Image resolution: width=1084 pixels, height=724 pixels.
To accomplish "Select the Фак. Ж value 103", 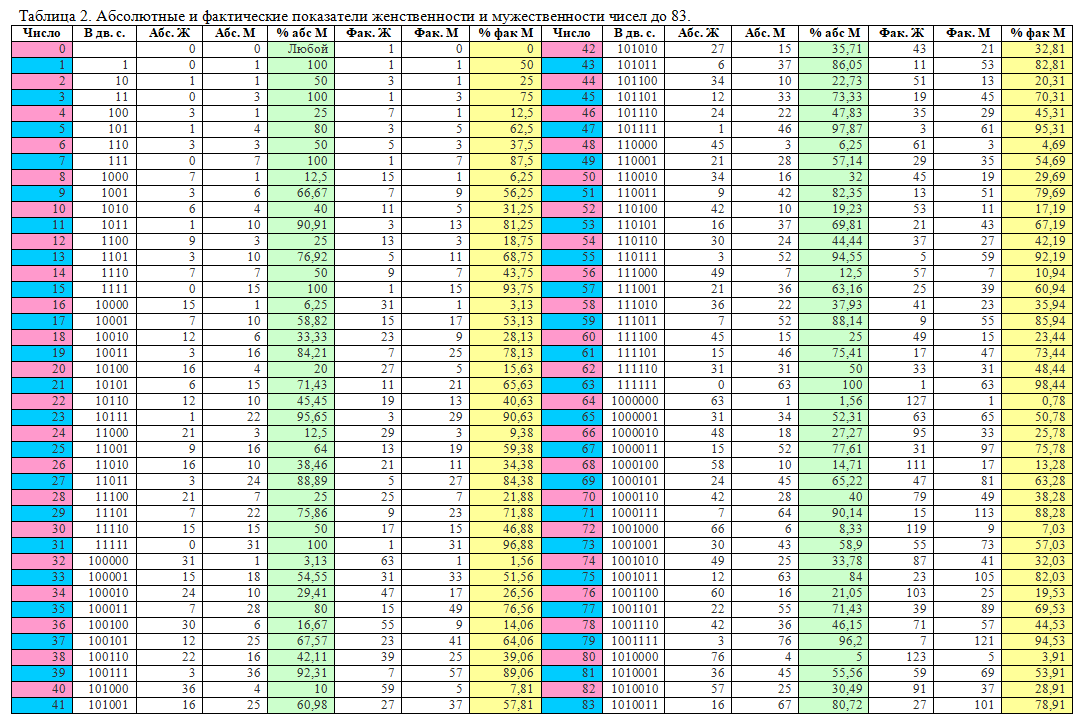I will coord(916,593).
